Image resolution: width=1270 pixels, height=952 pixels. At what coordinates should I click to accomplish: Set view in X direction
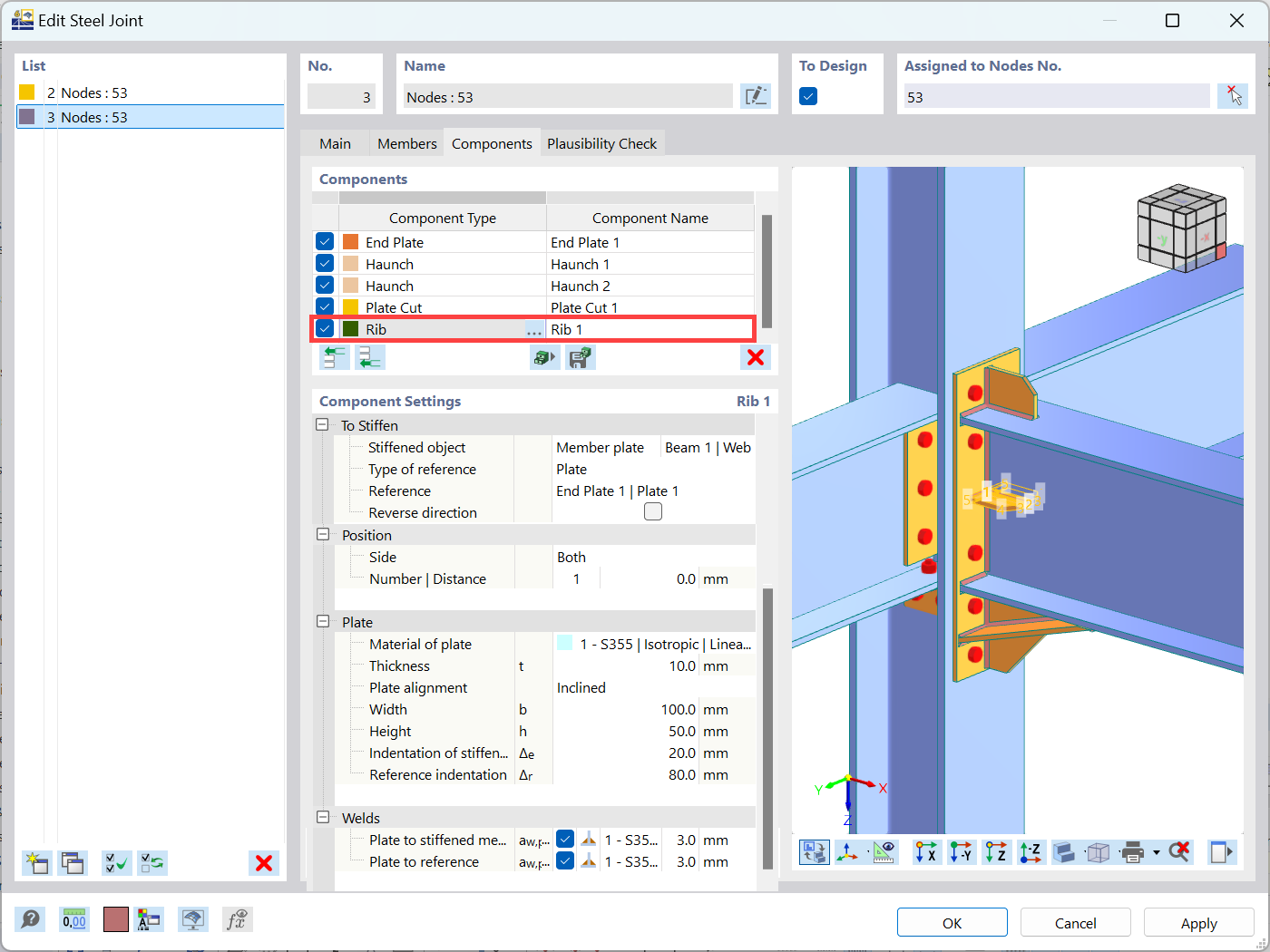pos(926,852)
